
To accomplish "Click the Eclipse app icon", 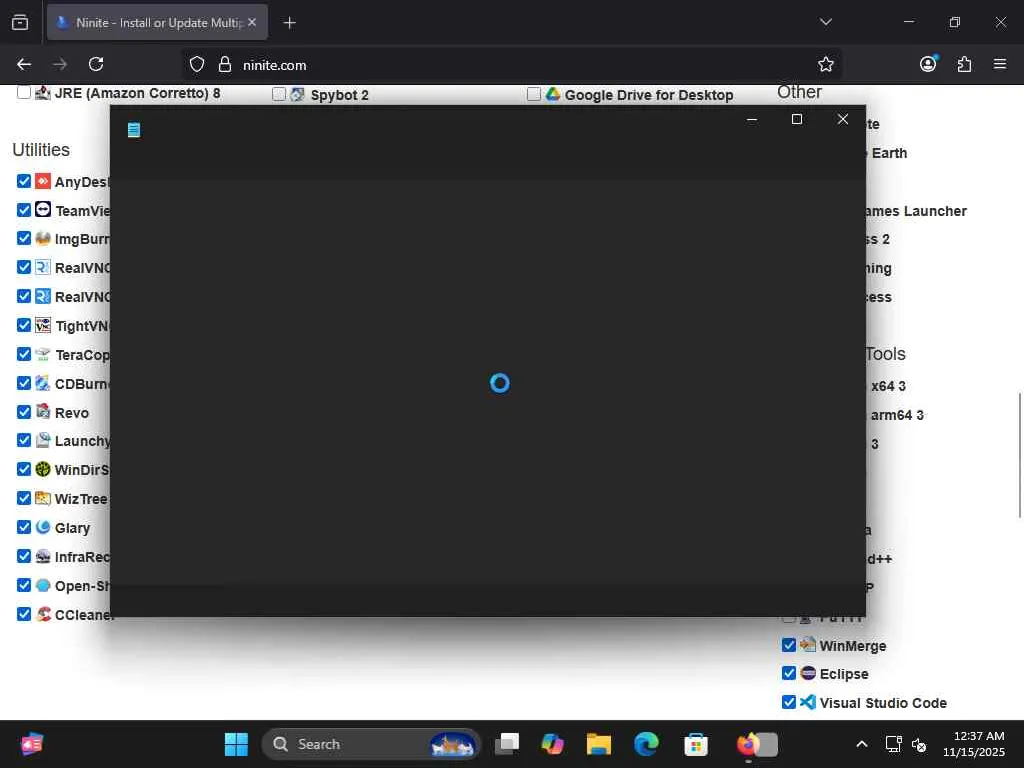I will (808, 673).
